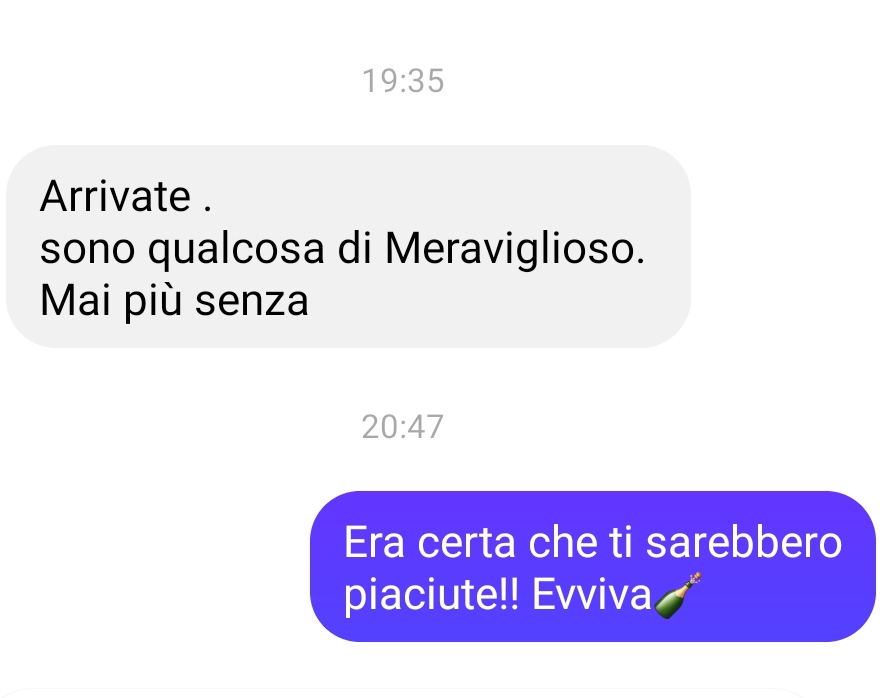Open the grey received message bubble
The image size is (886, 698).
pyautogui.click(x=348, y=246)
